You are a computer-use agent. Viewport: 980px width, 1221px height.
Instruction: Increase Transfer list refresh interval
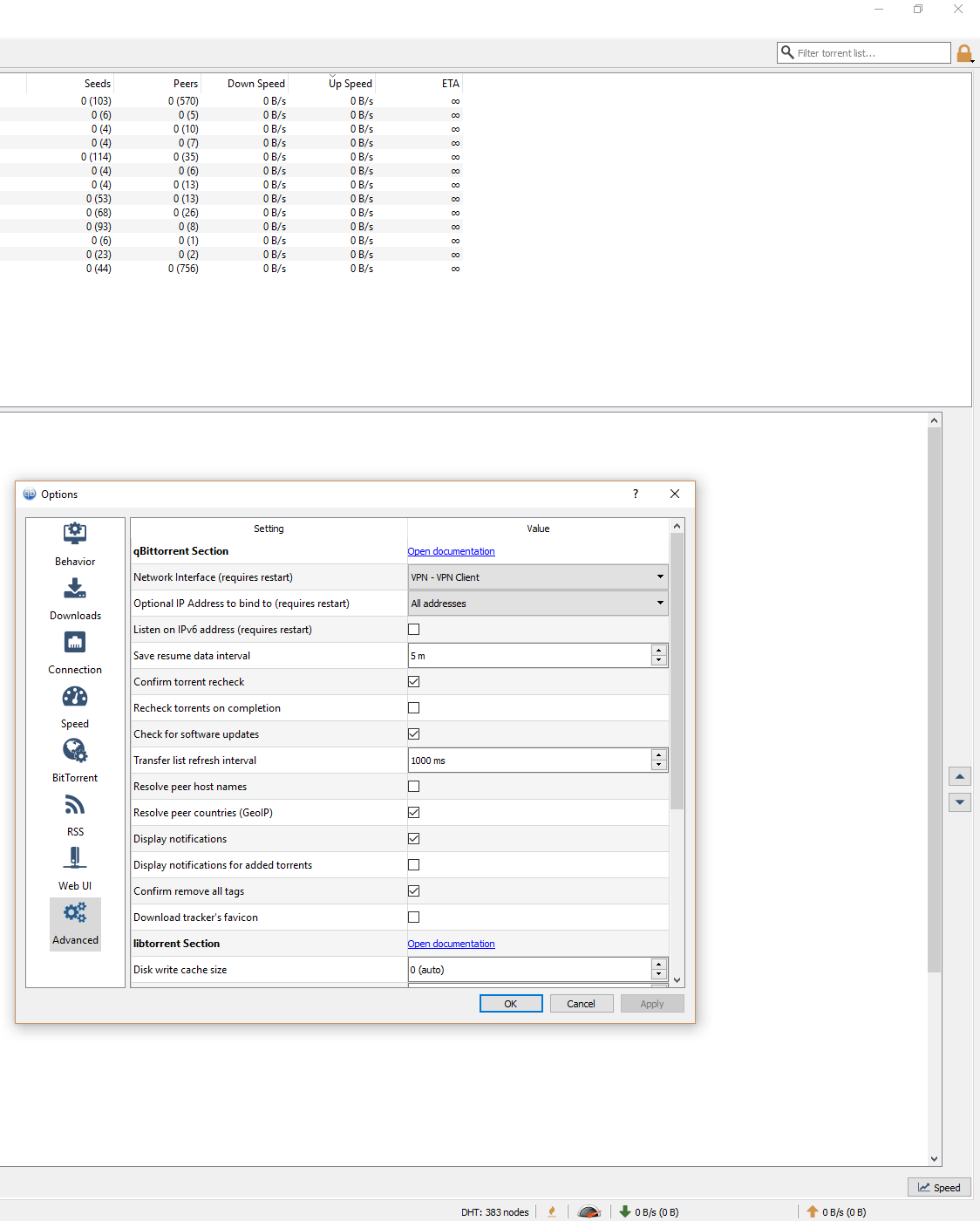coord(659,755)
